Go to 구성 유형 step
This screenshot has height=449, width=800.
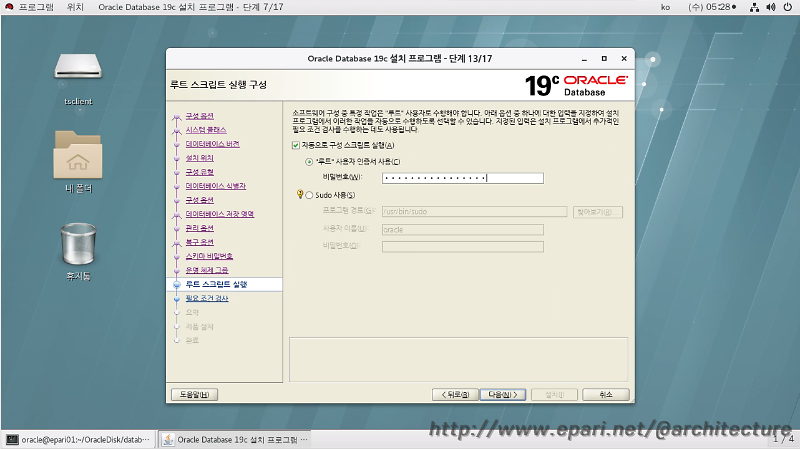pos(199,172)
